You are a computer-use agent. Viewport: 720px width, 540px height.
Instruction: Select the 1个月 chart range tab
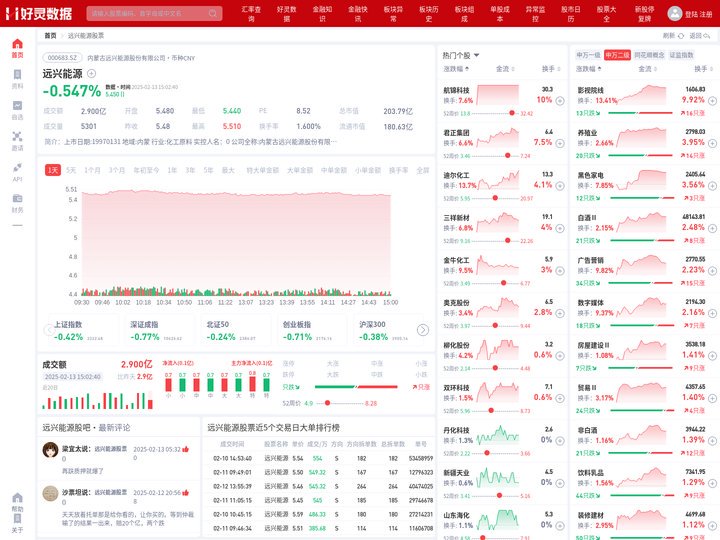[x=92, y=170]
